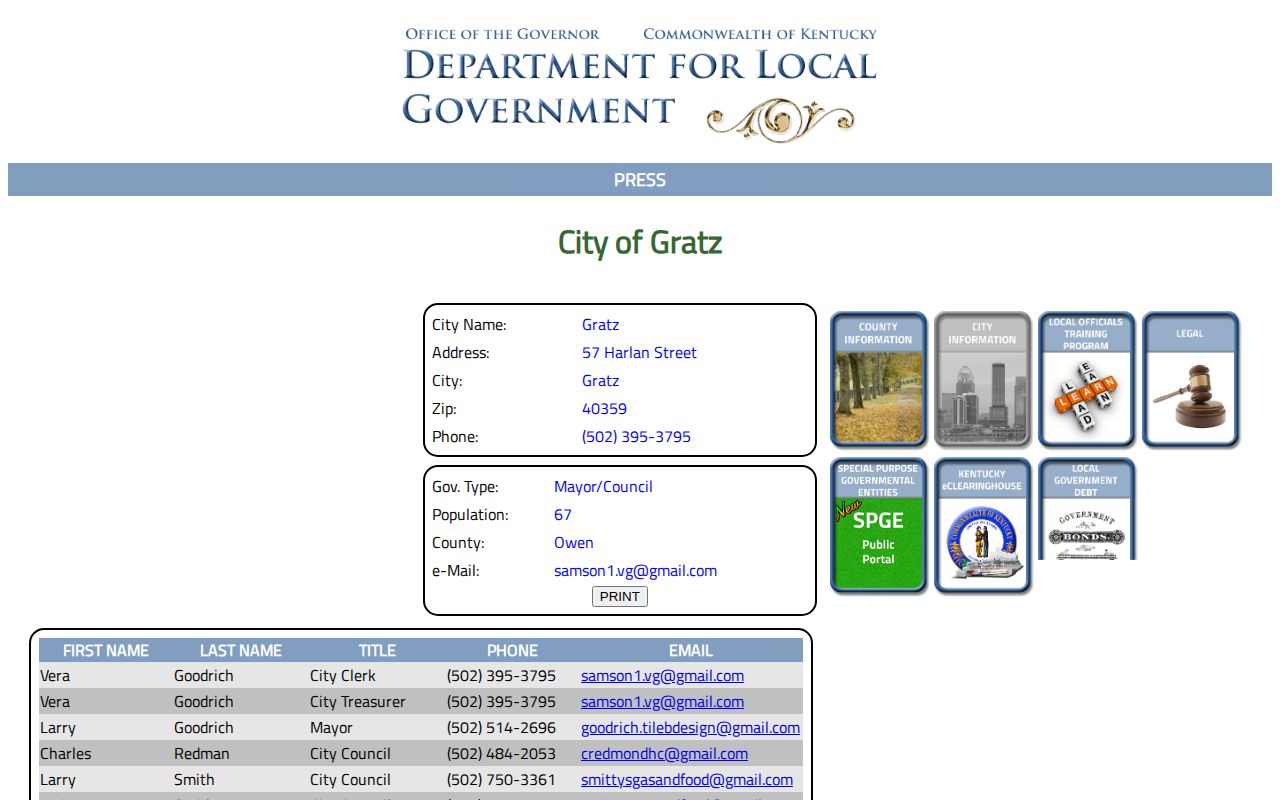Viewport: 1280px width, 800px height.
Task: Select the zip code 40359
Action: (604, 409)
